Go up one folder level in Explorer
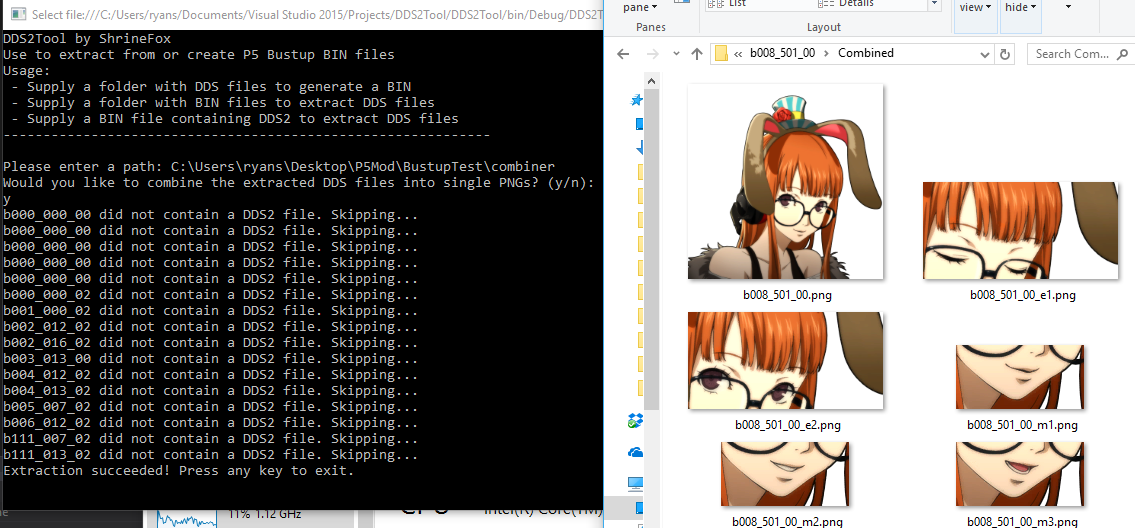This screenshot has height=528, width=1135. pyautogui.click(x=696, y=54)
